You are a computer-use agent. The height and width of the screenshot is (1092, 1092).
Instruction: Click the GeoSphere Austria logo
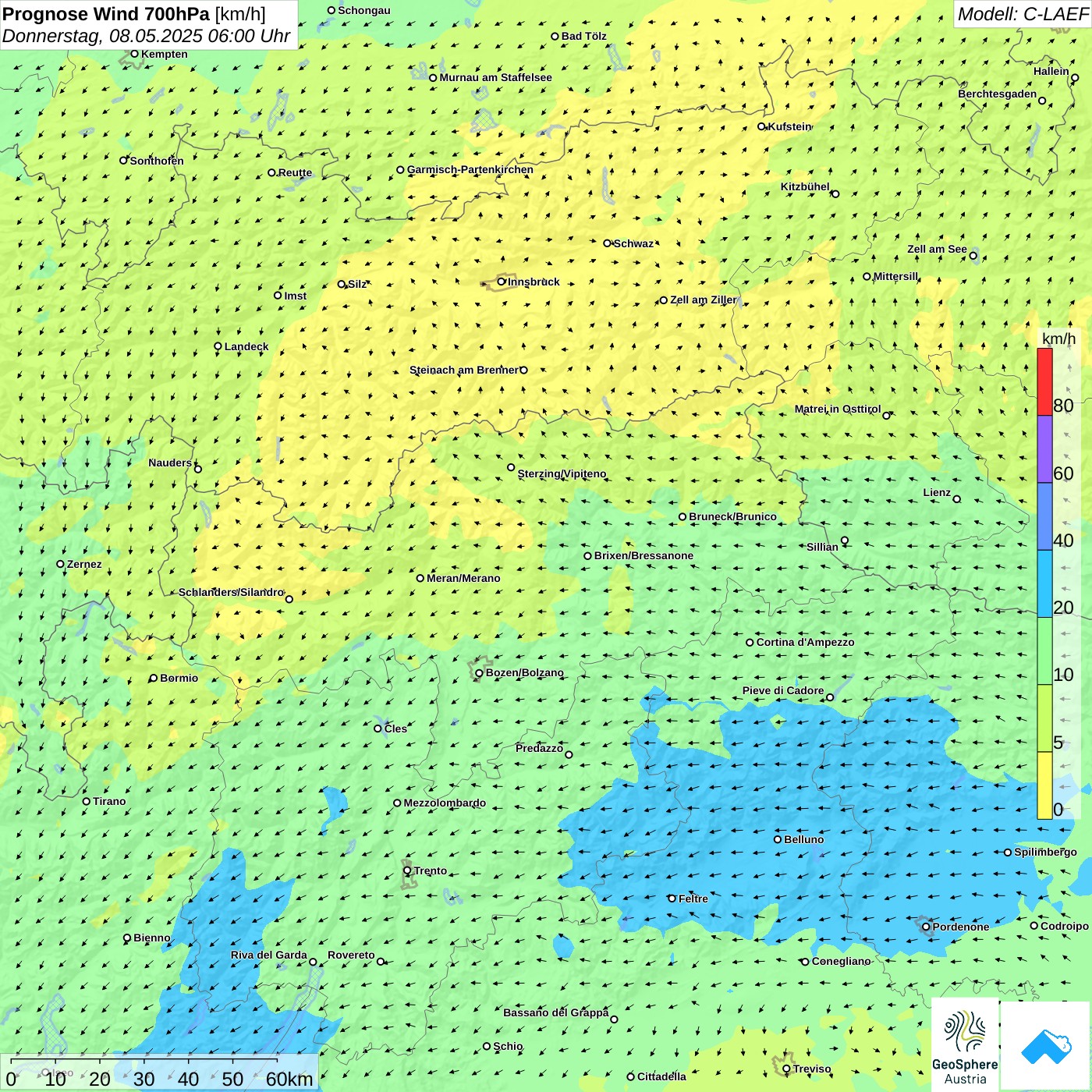click(965, 1045)
